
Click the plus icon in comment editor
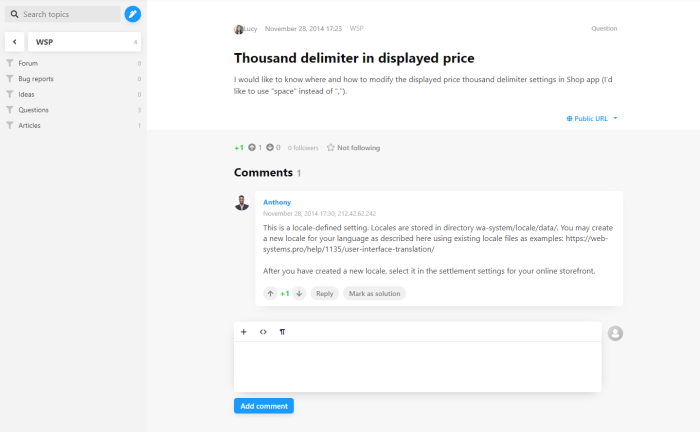pyautogui.click(x=243, y=331)
